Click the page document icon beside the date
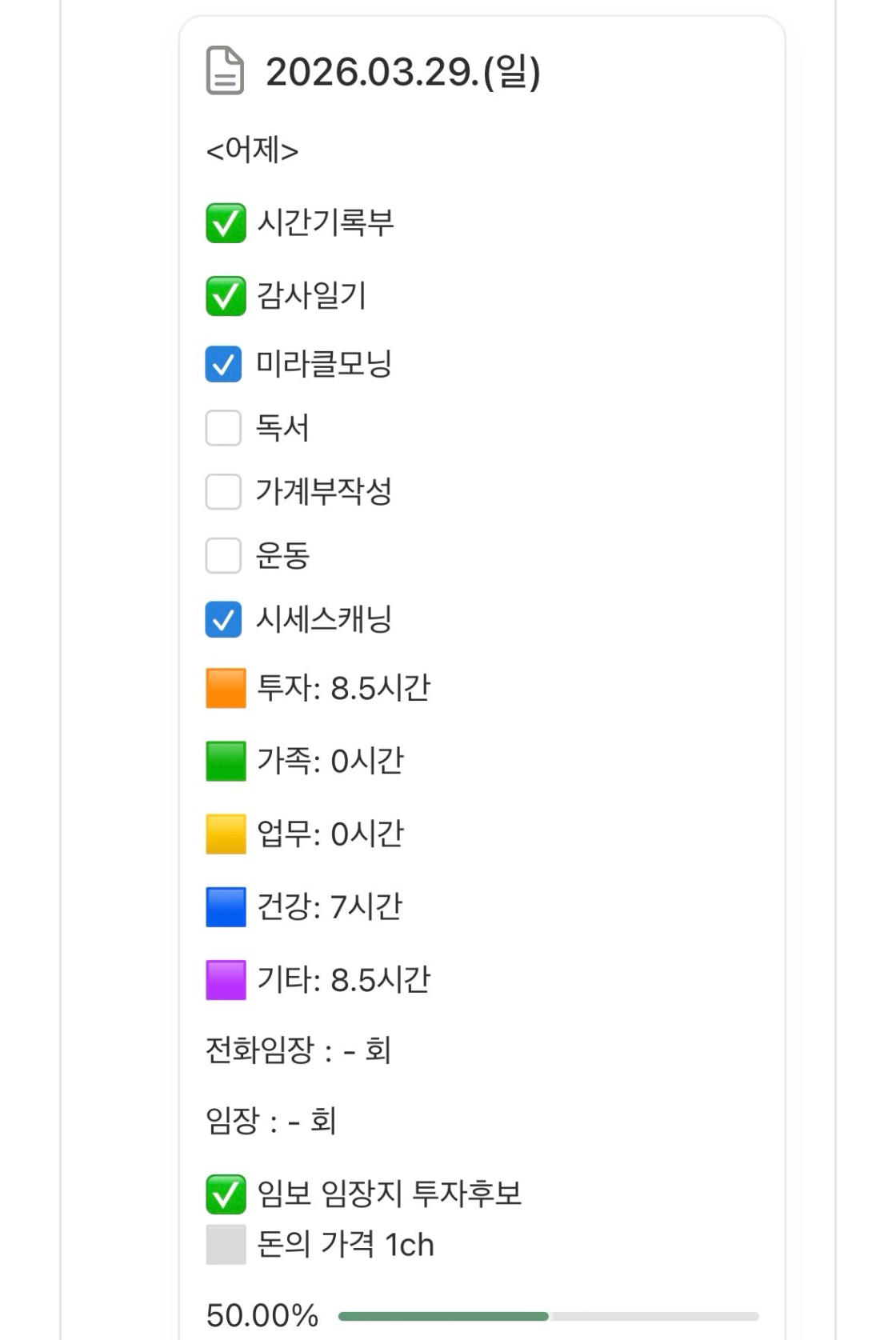896x1340 pixels. [225, 71]
